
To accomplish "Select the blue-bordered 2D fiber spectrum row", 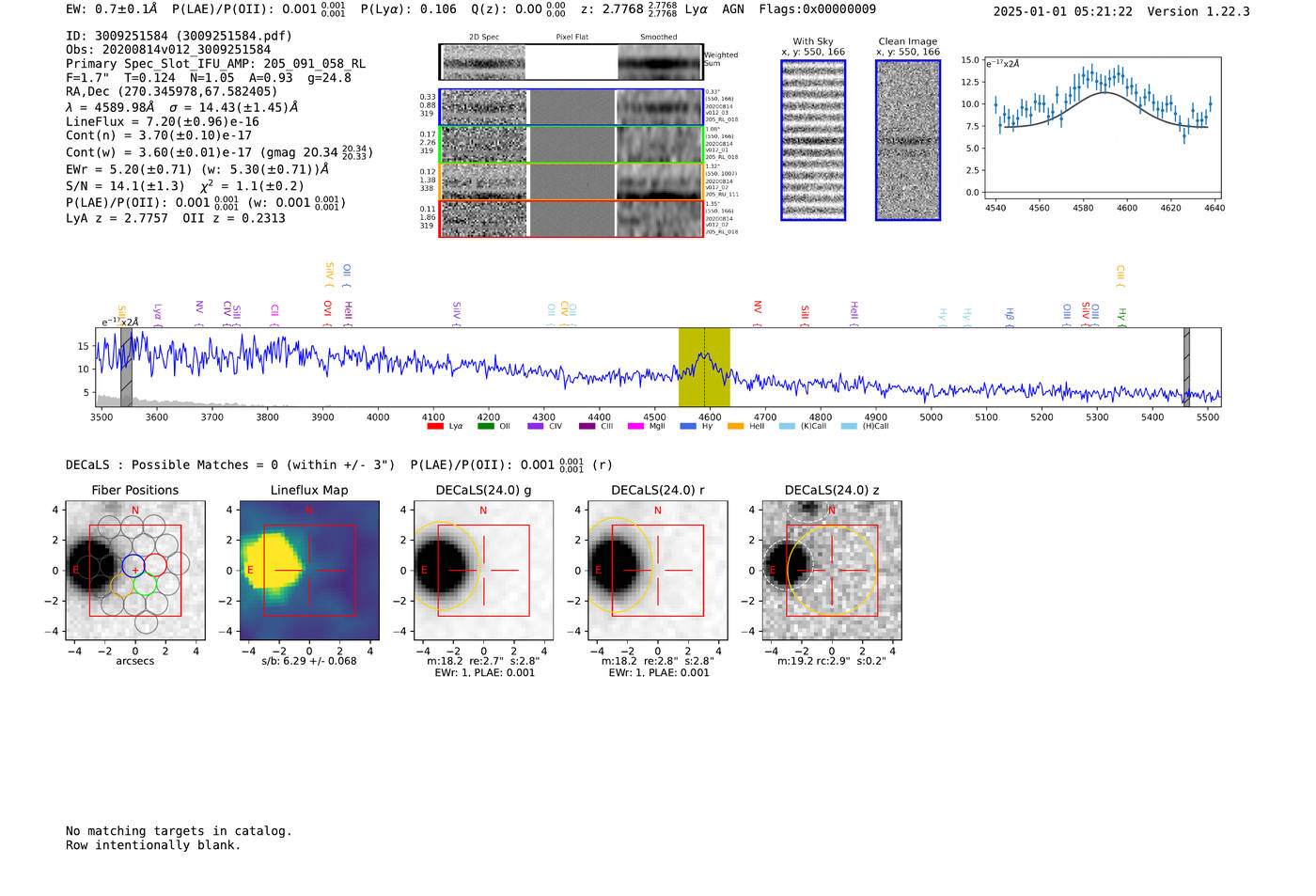I will coord(572,107).
